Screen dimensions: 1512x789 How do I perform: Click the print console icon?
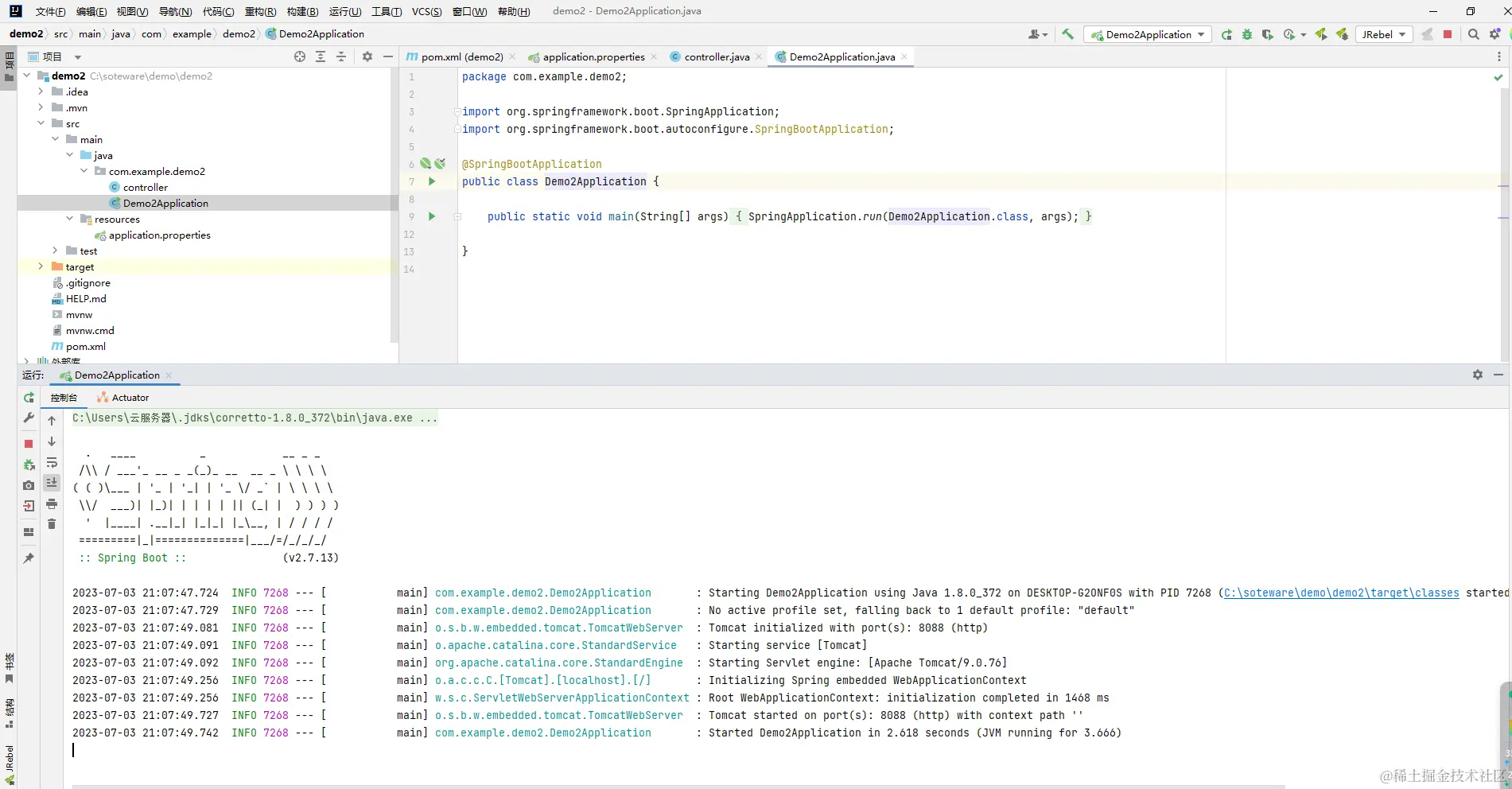52,503
